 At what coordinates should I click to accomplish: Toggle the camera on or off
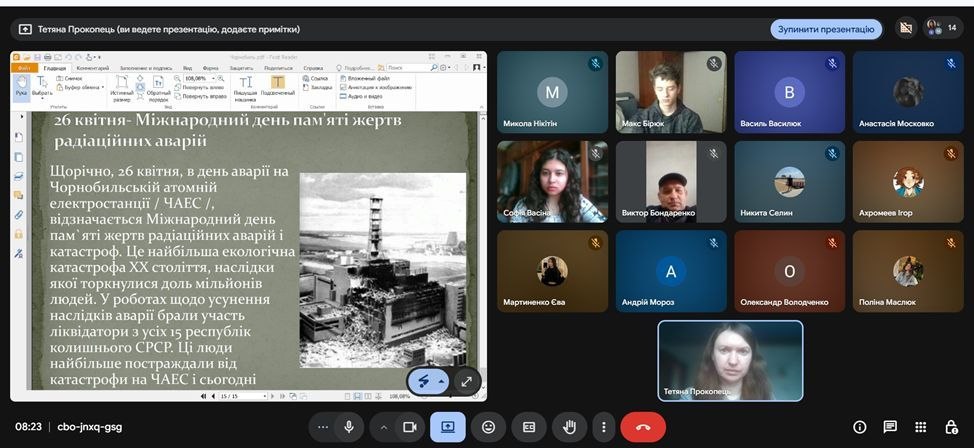point(408,427)
